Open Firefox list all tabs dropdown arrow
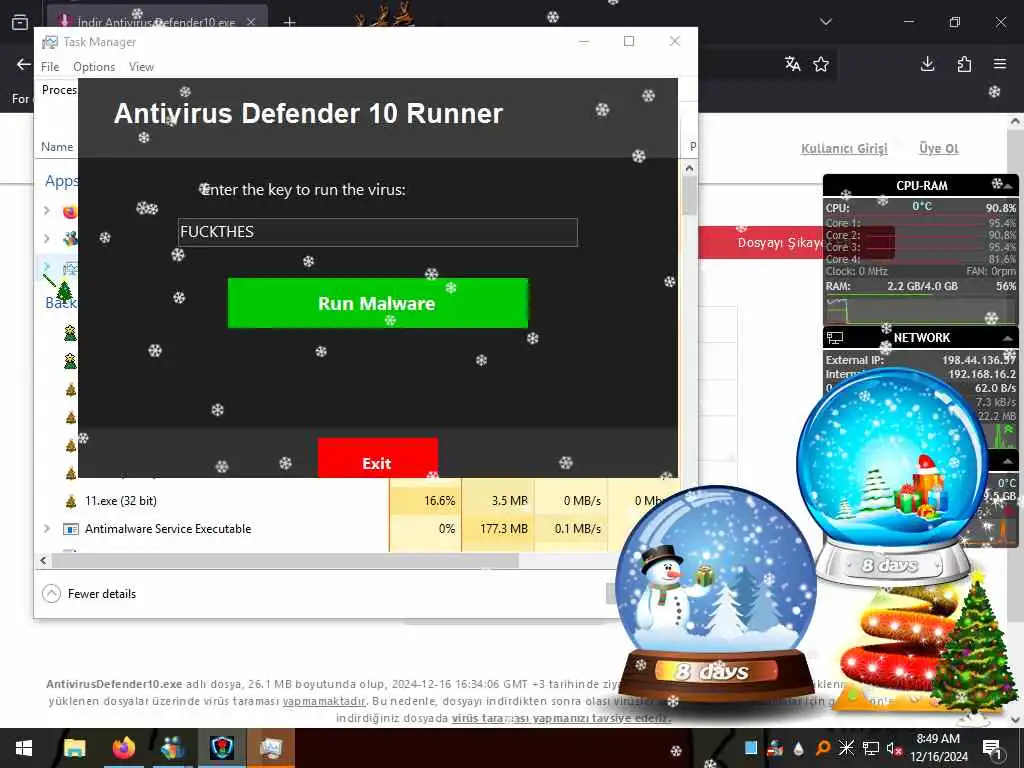 click(826, 22)
